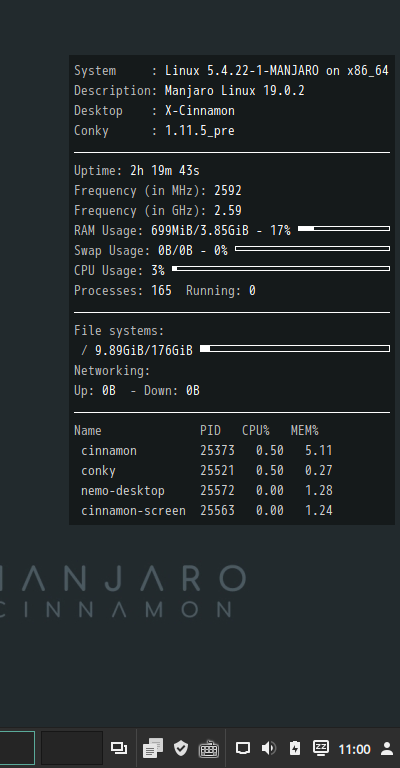The width and height of the screenshot is (400, 768).
Task: Click the 'Networking:' label
Action: 112,371
